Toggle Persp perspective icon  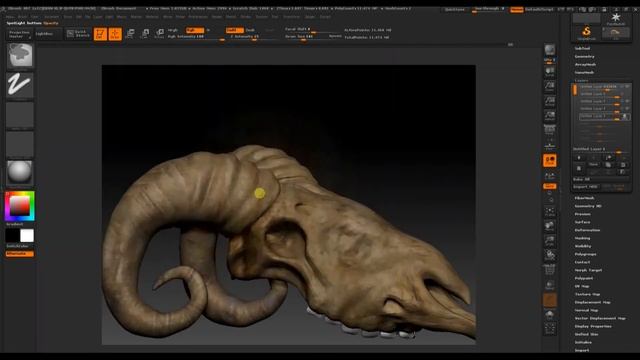coord(550,130)
